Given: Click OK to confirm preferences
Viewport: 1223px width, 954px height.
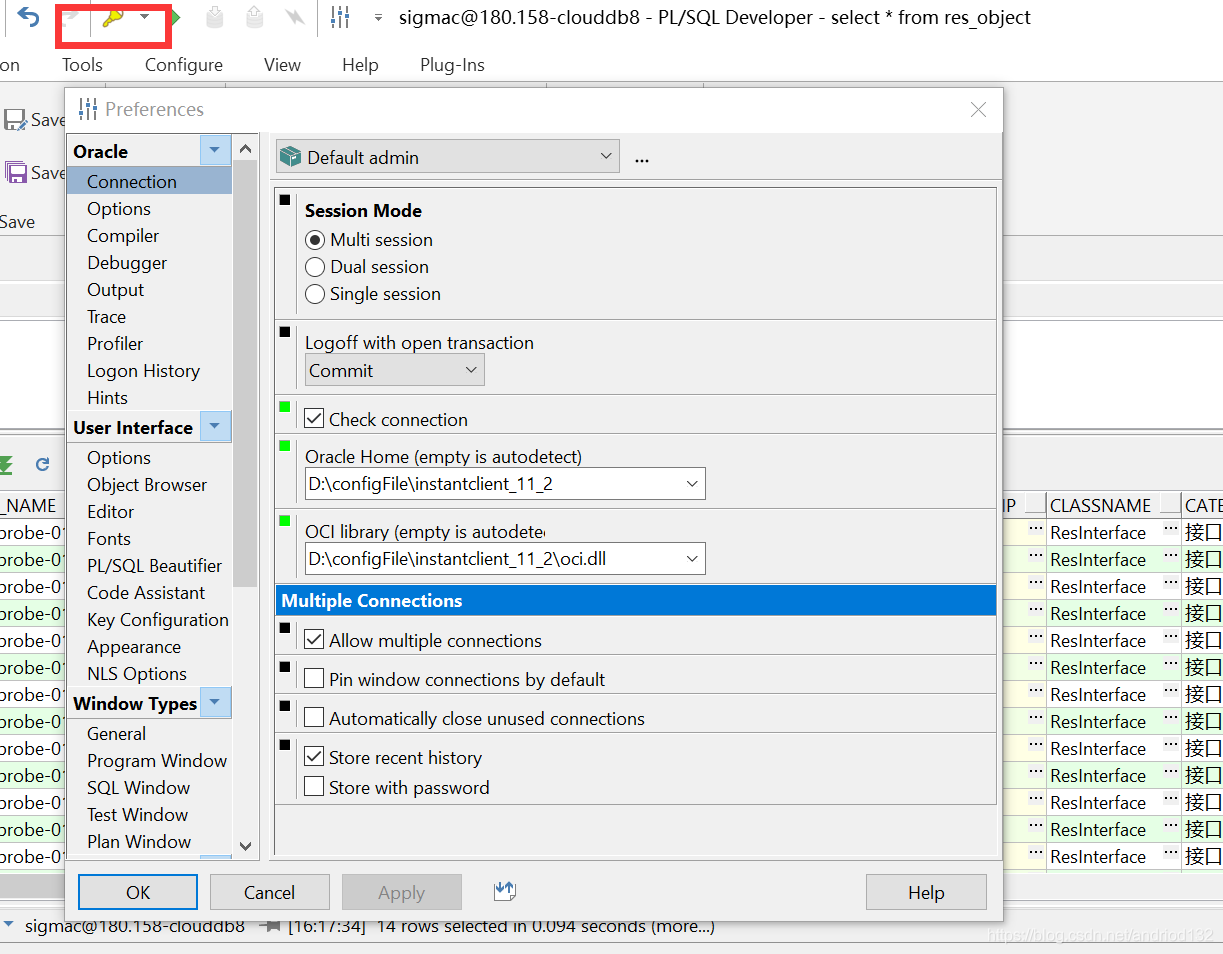Looking at the screenshot, I should 138,892.
